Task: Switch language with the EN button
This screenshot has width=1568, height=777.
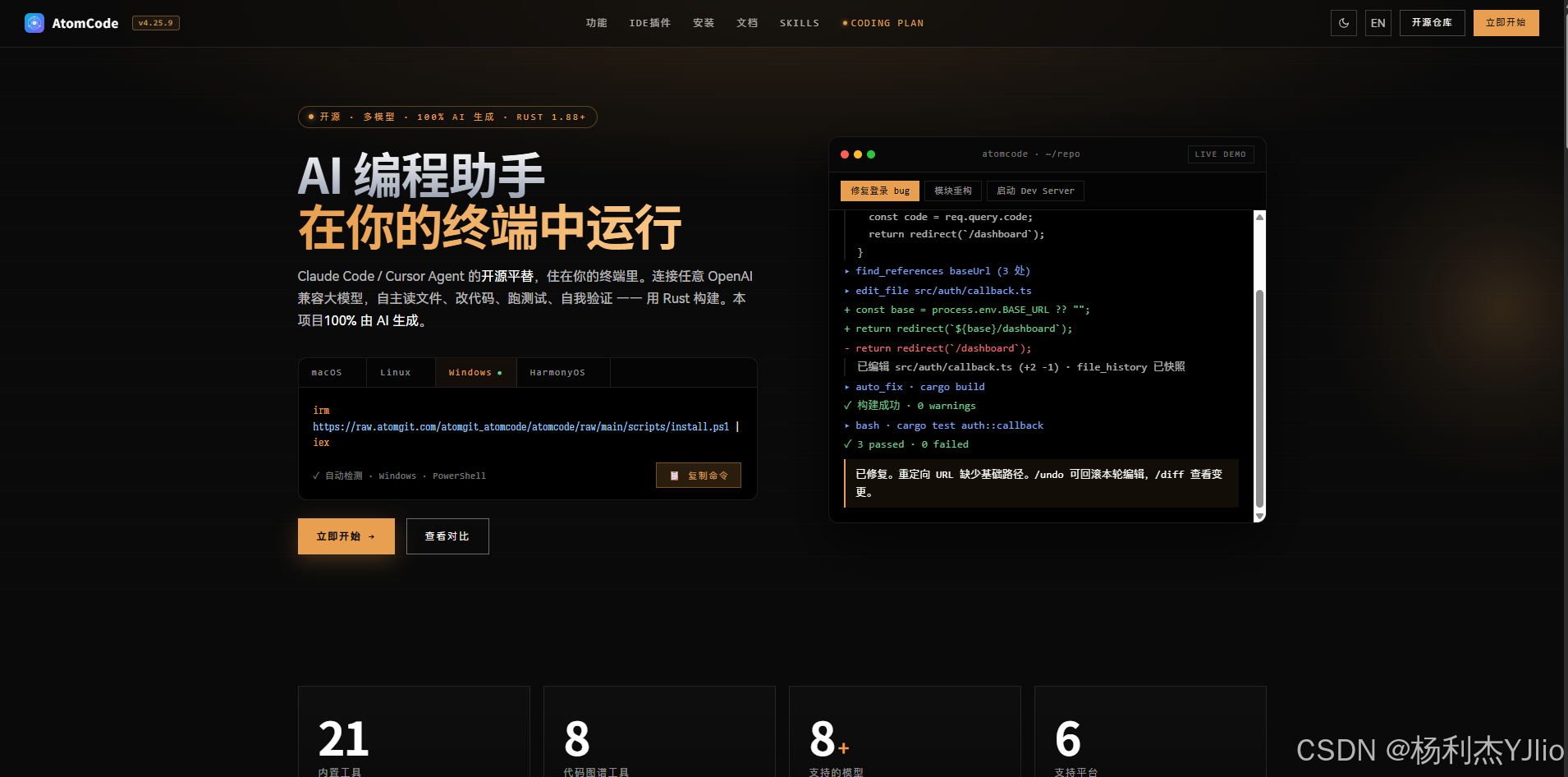Action: 1378,23
